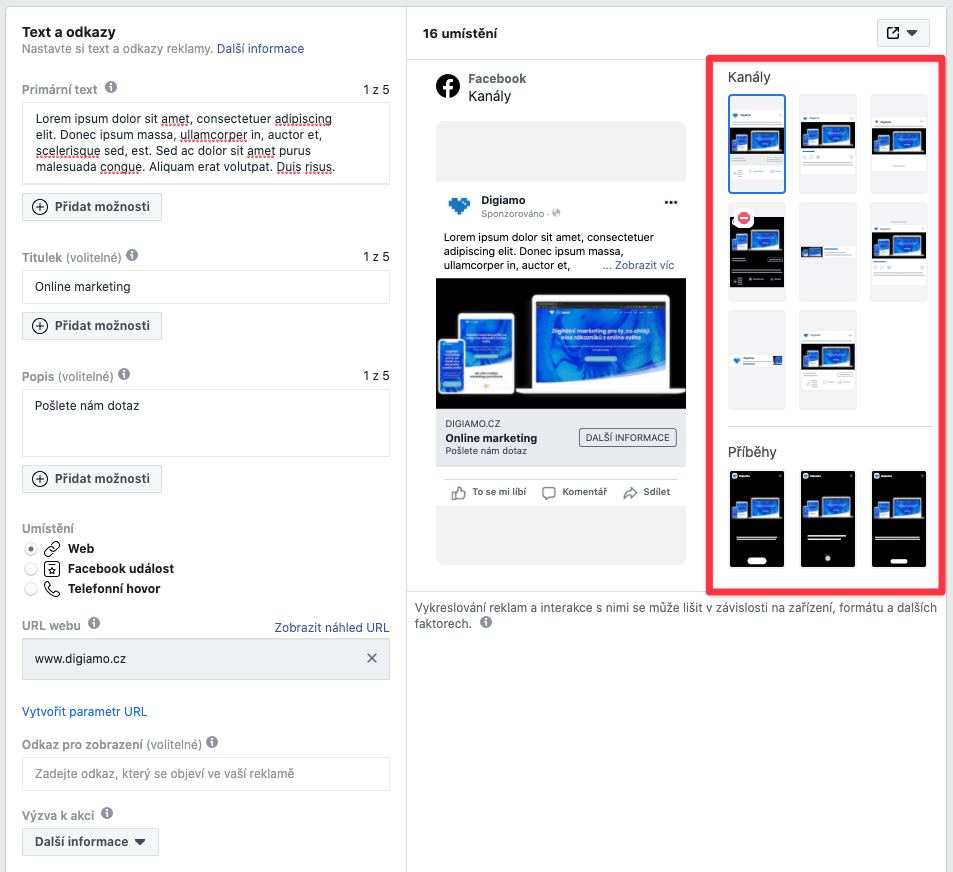The width and height of the screenshot is (953, 872).
Task: Open the Další informace call-to-action dropdown
Action: (x=90, y=842)
